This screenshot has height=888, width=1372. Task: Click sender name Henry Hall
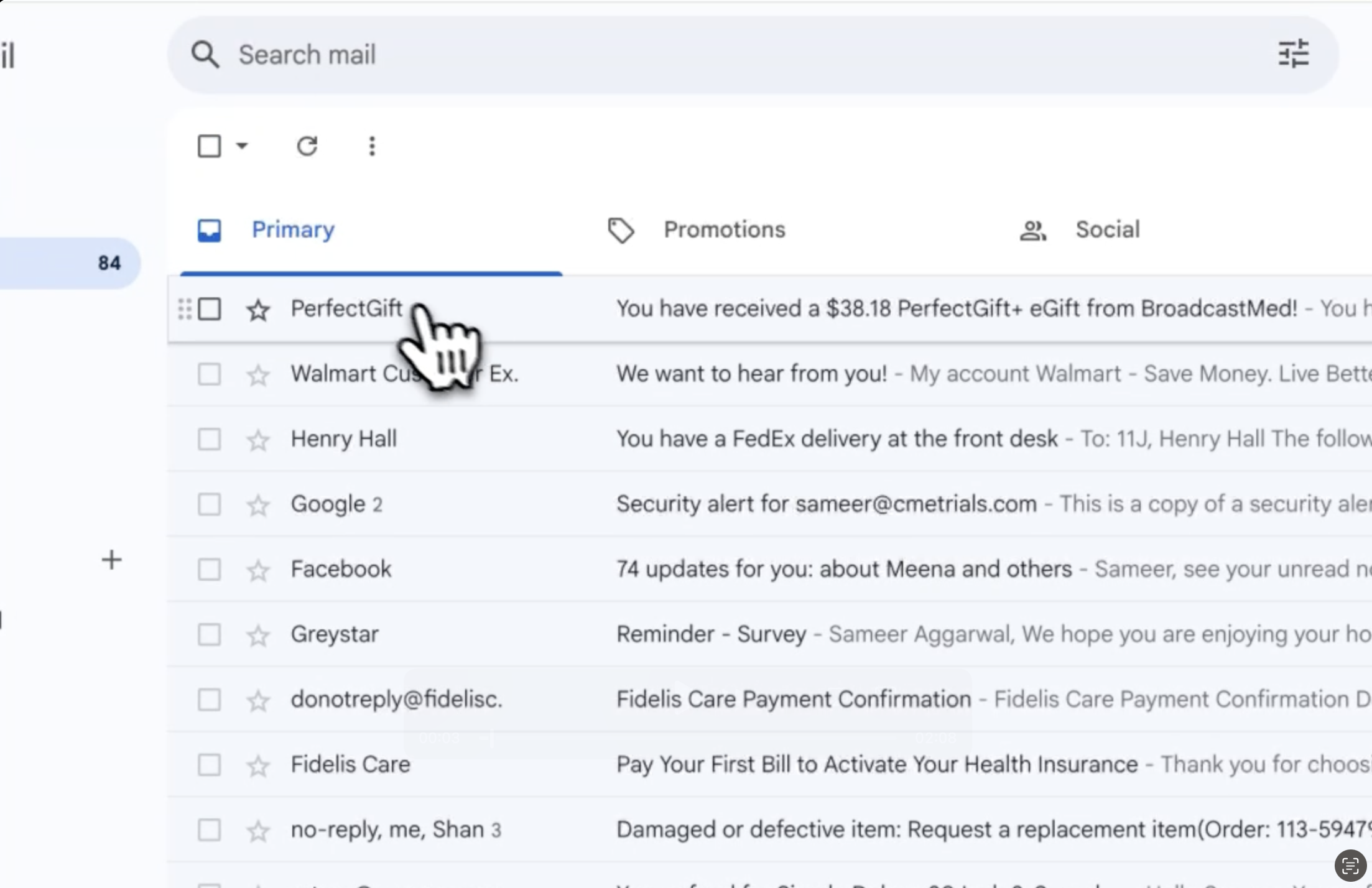(344, 440)
